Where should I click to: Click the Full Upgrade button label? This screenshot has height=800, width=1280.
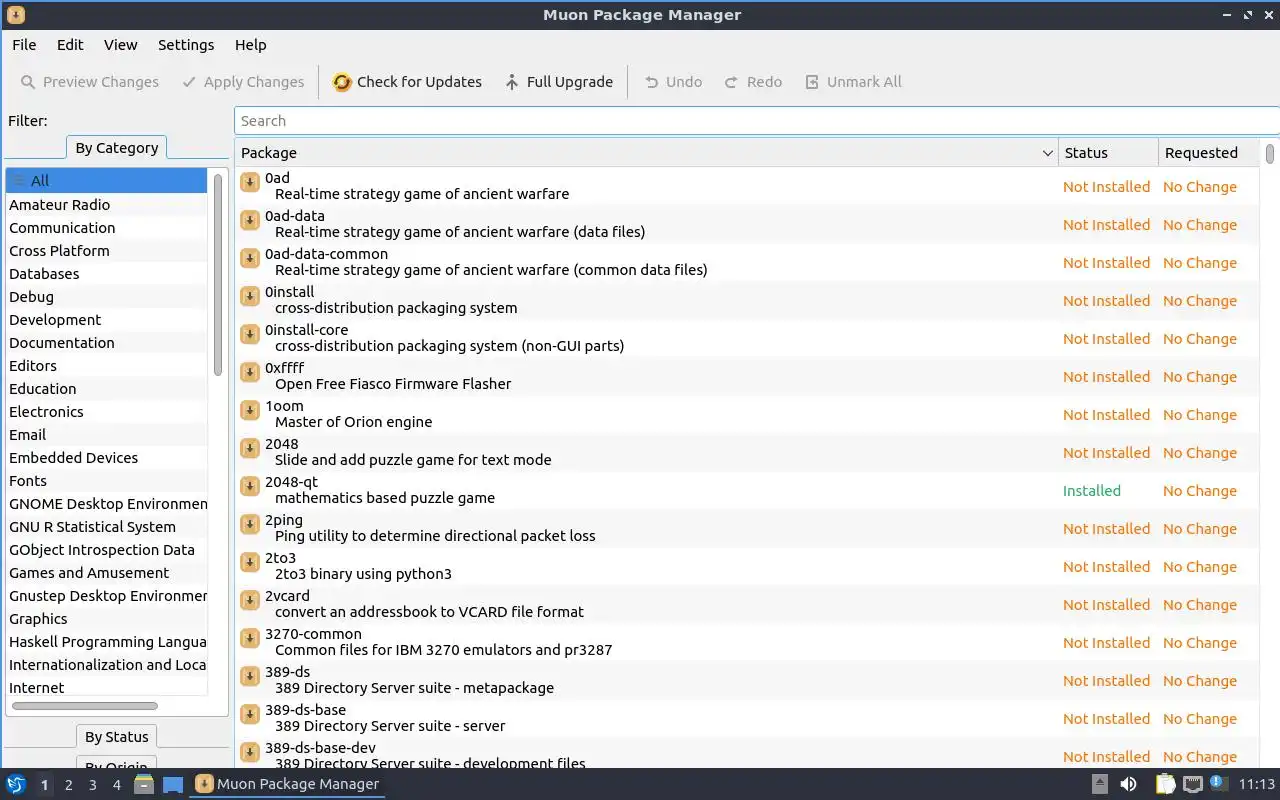pos(570,82)
